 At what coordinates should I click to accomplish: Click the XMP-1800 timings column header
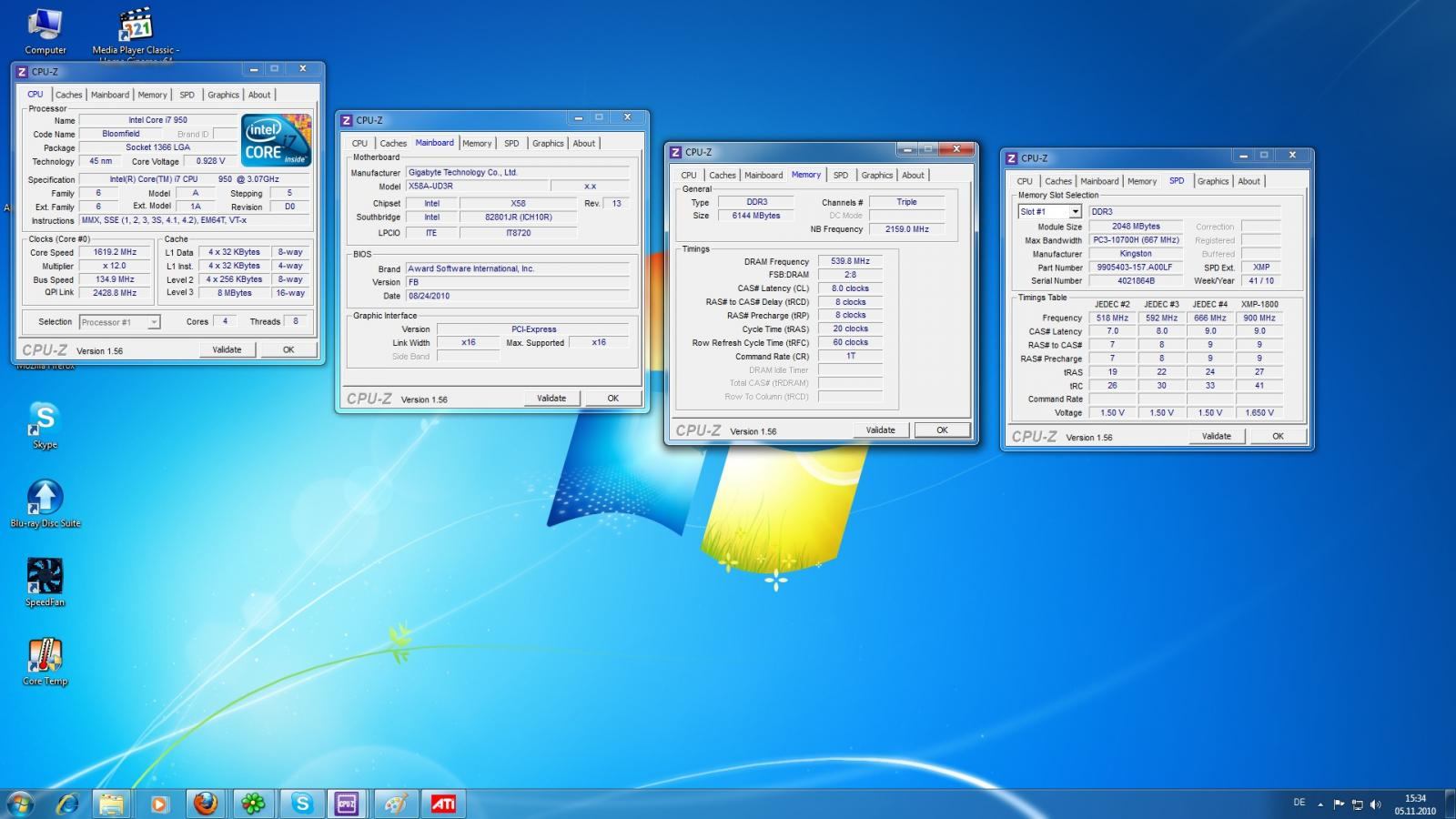point(1259,304)
